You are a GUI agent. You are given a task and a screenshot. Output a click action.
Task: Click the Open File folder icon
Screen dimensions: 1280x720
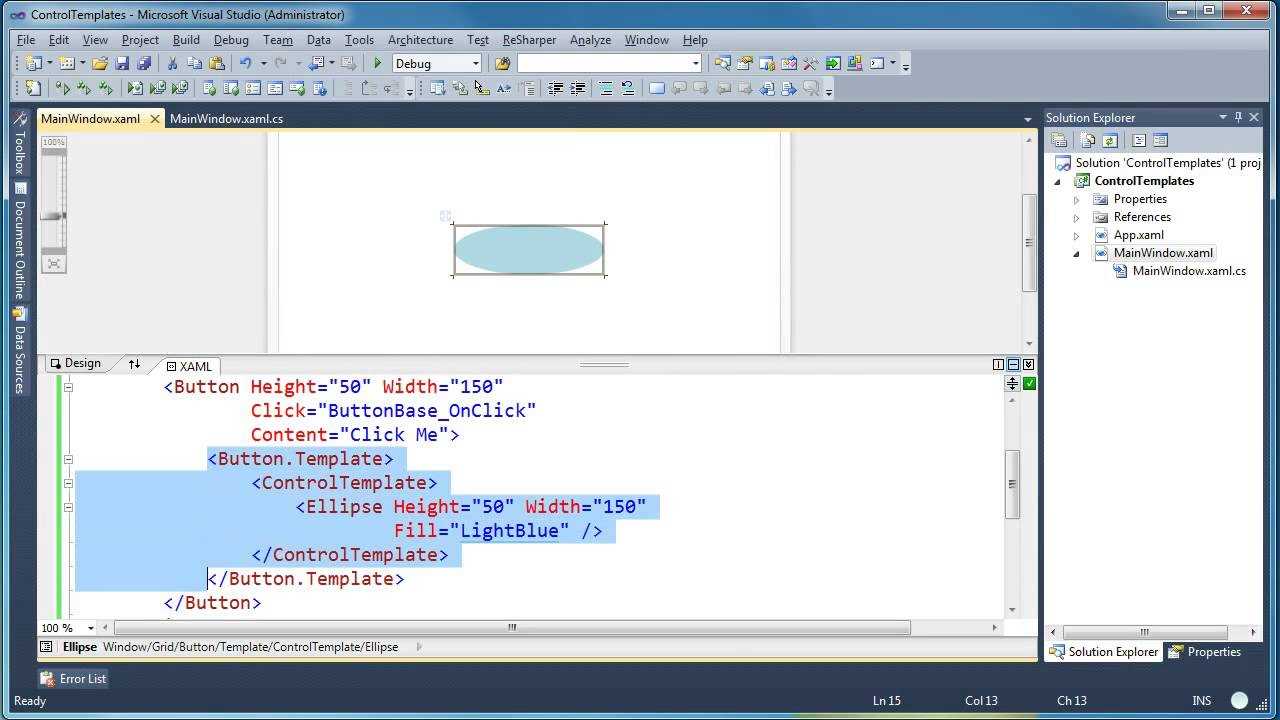[x=99, y=63]
